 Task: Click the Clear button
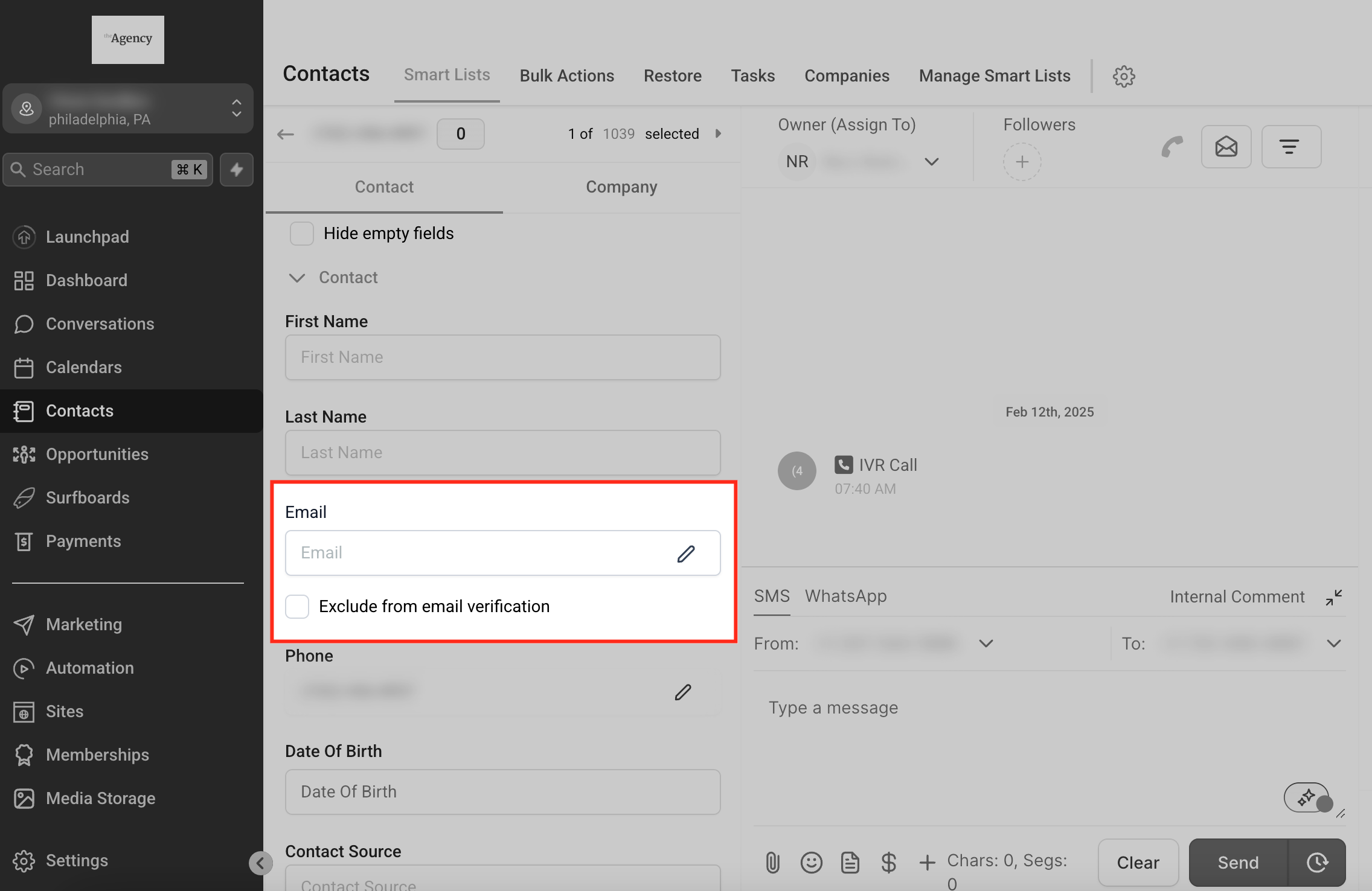(1138, 863)
